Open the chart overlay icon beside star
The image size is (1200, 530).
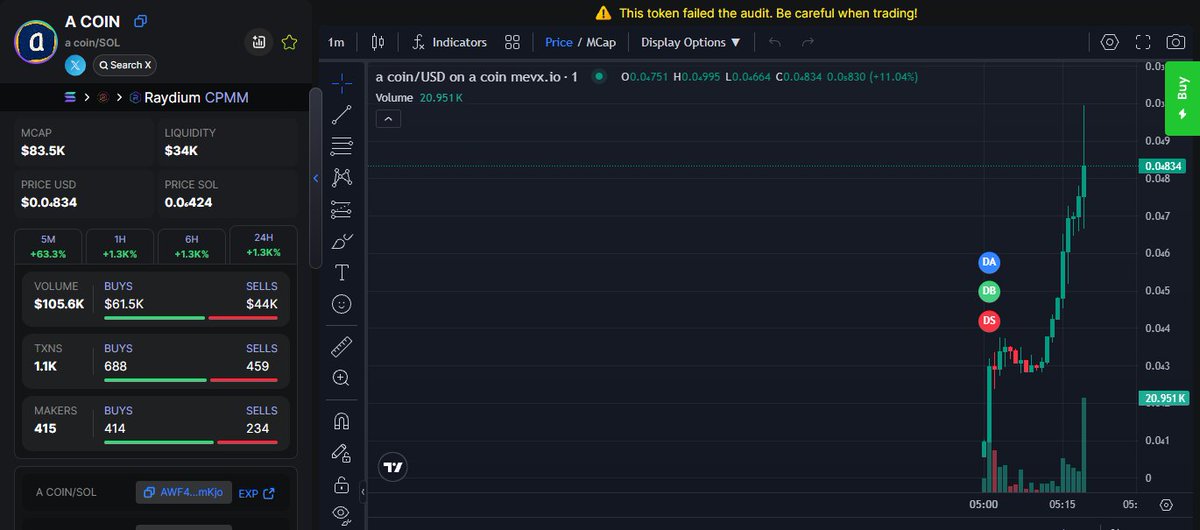[259, 42]
